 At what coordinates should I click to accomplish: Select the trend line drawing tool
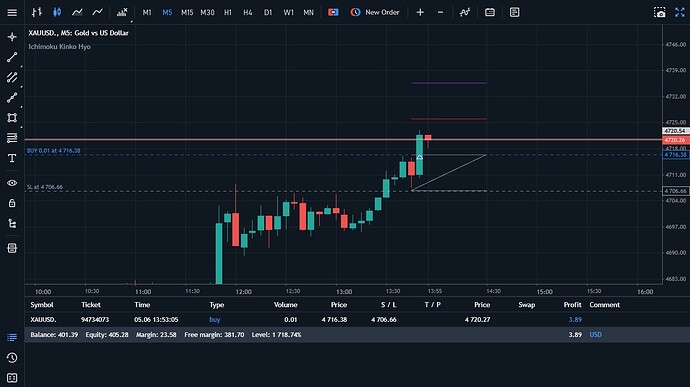click(12, 57)
